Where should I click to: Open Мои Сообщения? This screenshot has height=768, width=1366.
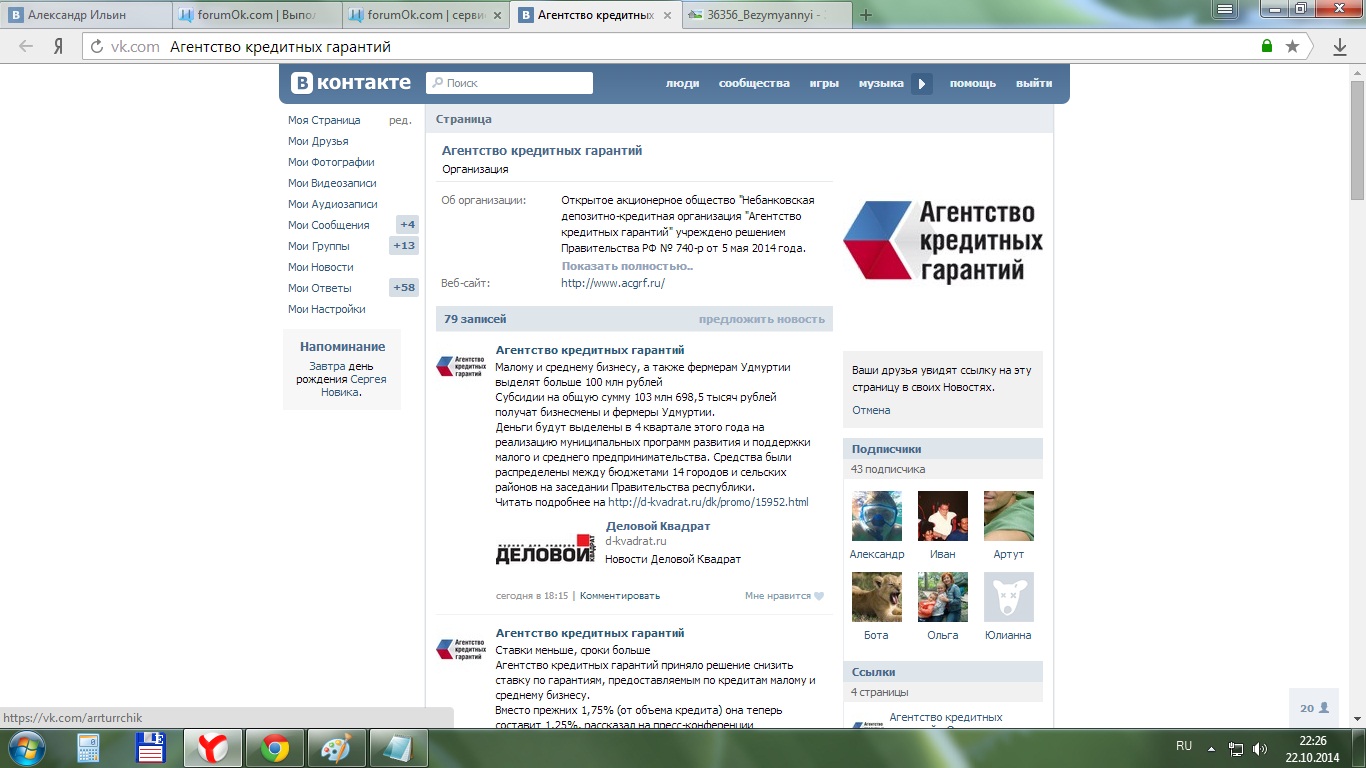(x=329, y=225)
